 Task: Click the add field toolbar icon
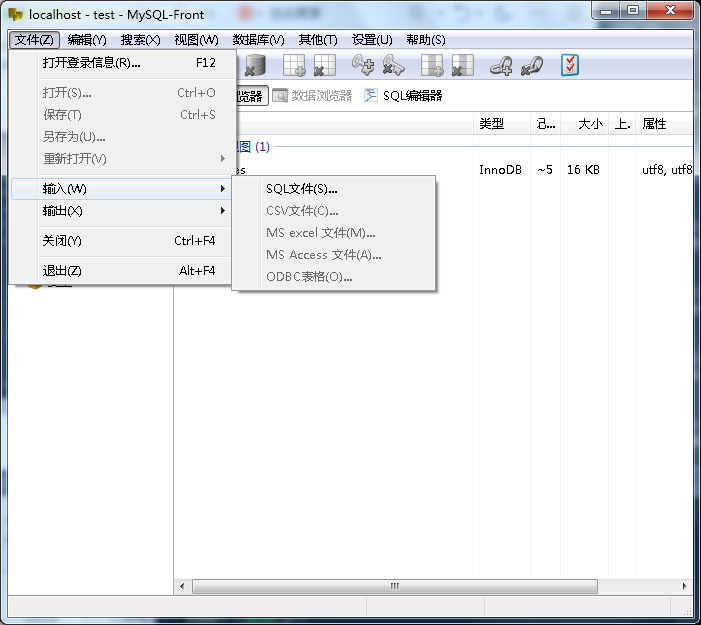pyautogui.click(x=432, y=66)
